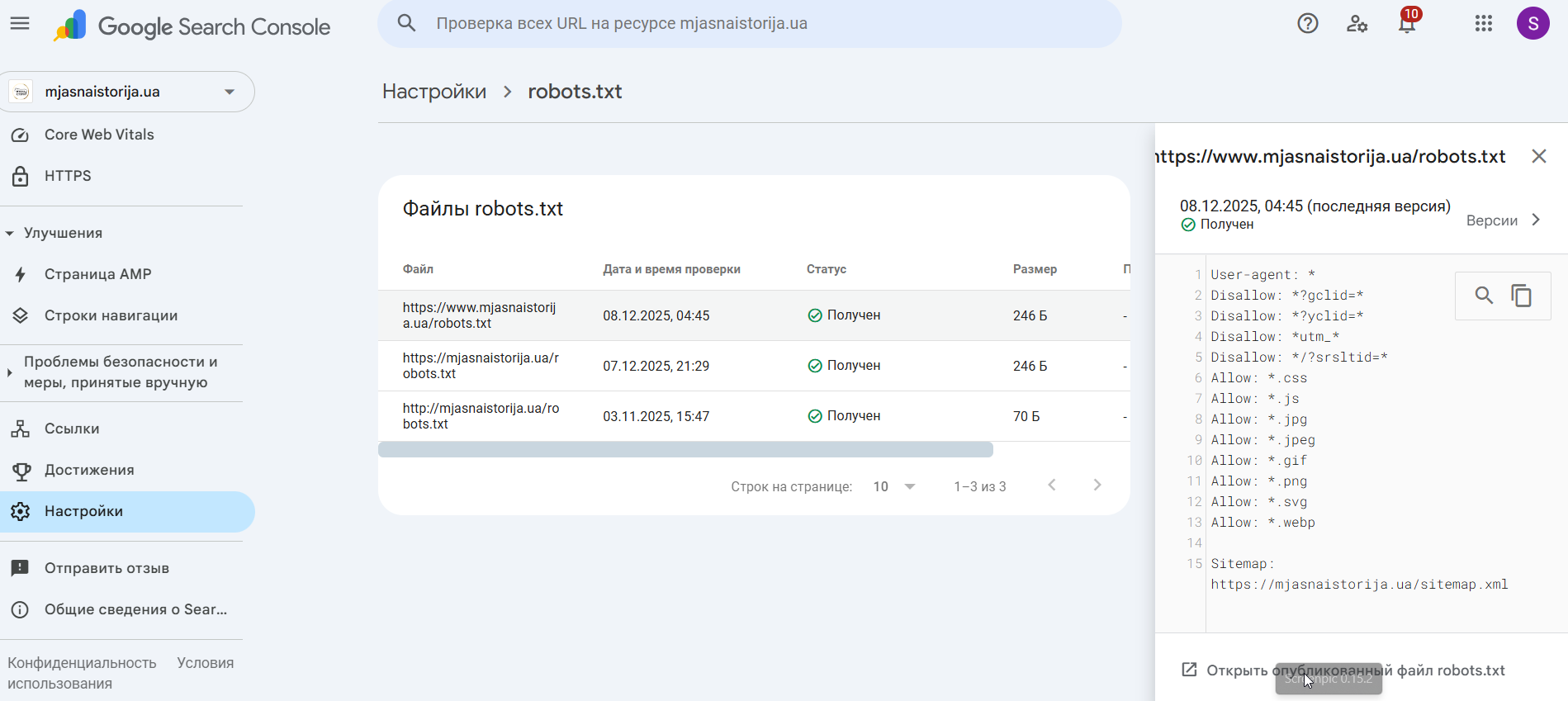Click the mjasnaistorija.ua property favicon
Image resolution: width=1568 pixels, height=701 pixels.
(21, 92)
